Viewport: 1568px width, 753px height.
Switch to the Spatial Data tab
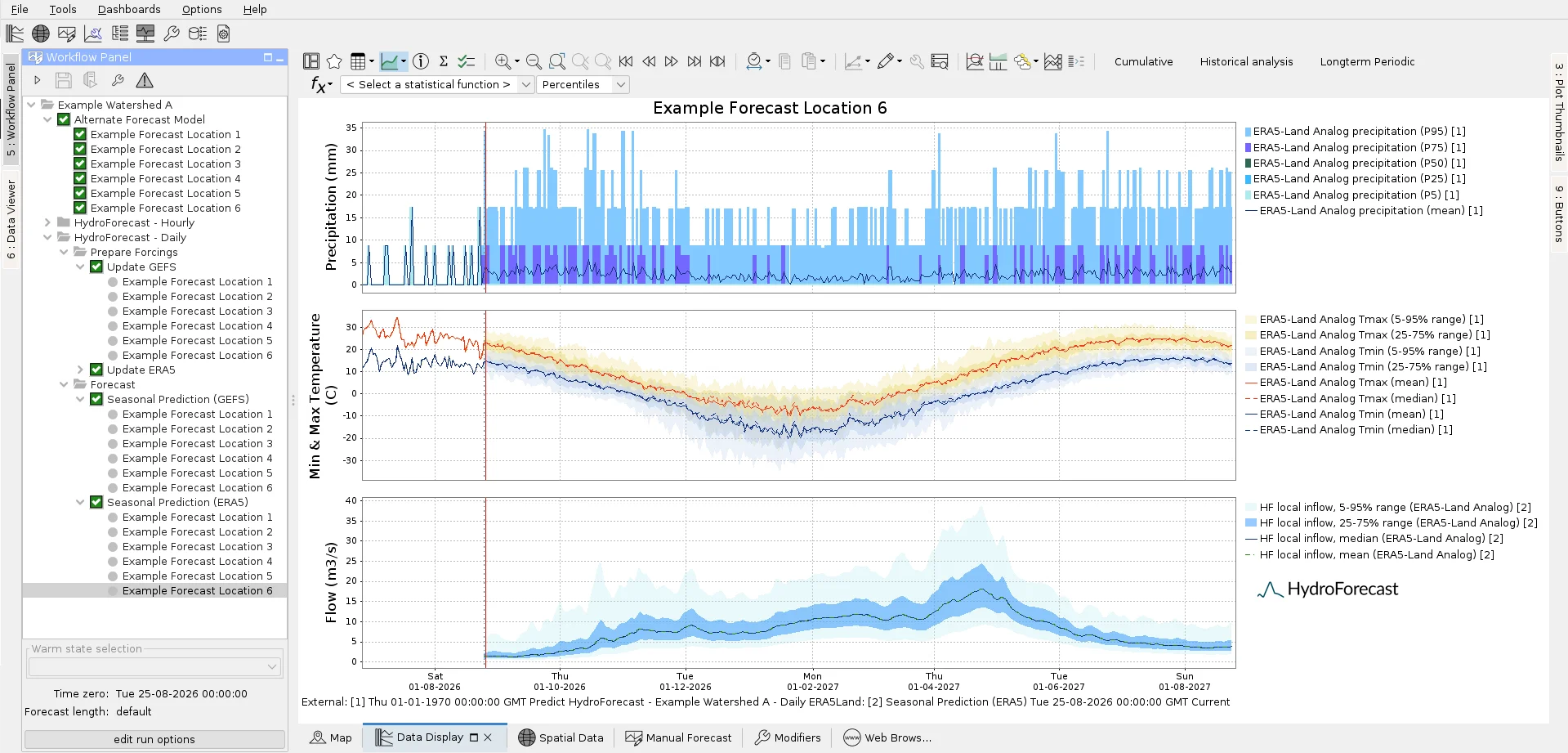click(561, 737)
